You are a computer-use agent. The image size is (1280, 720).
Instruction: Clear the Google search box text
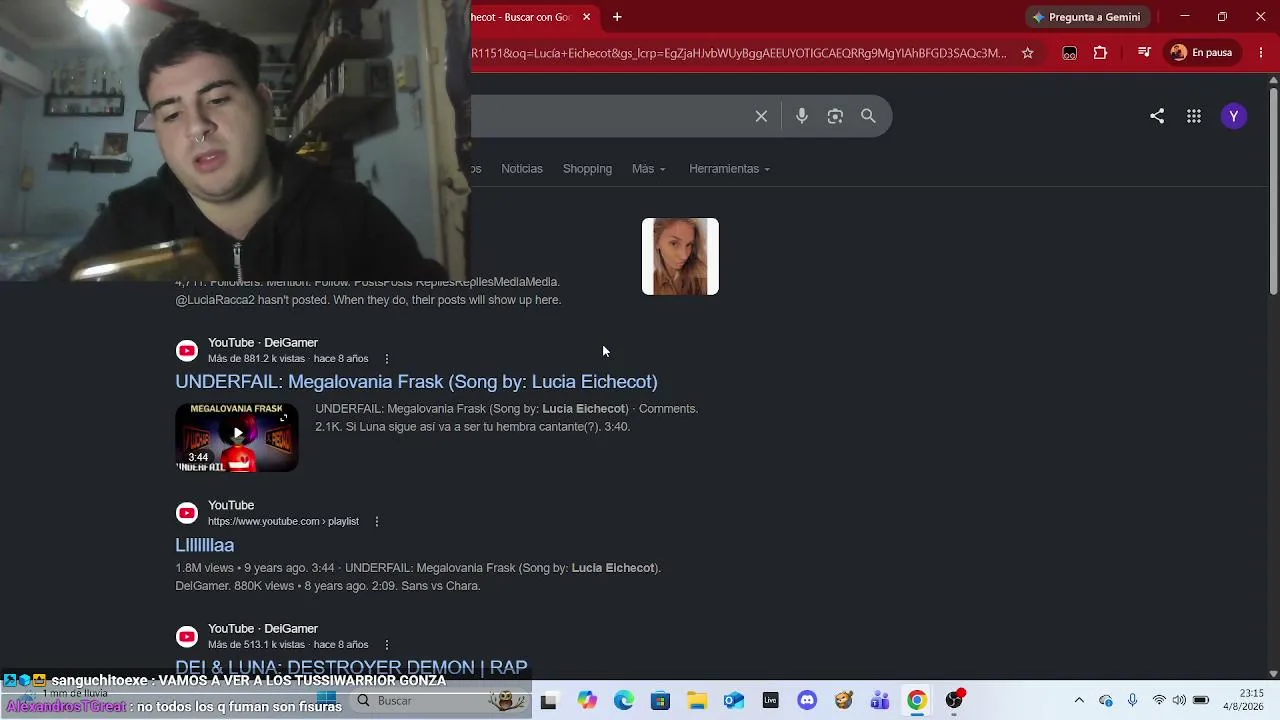tap(761, 116)
